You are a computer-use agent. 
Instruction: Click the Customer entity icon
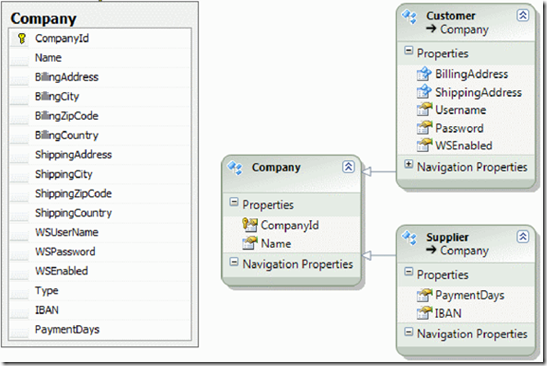pos(409,16)
